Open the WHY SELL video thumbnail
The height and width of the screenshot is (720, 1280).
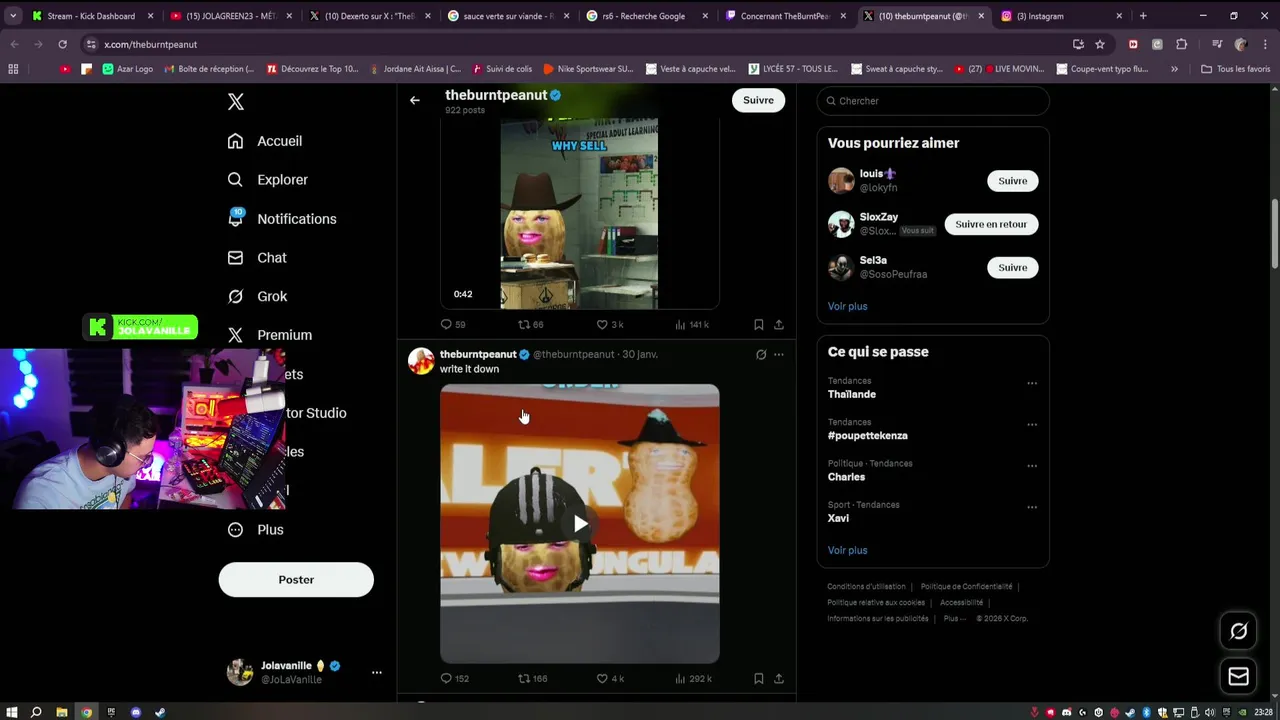(580, 213)
